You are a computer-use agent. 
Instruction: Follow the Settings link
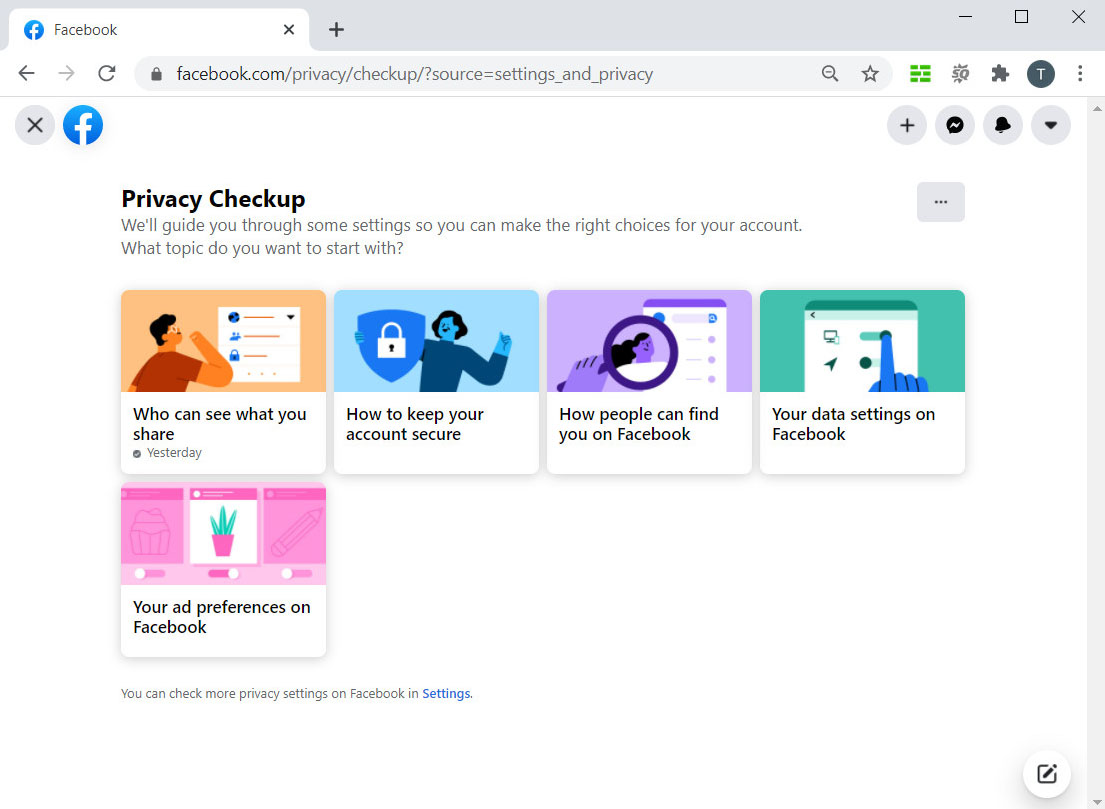[x=446, y=693]
